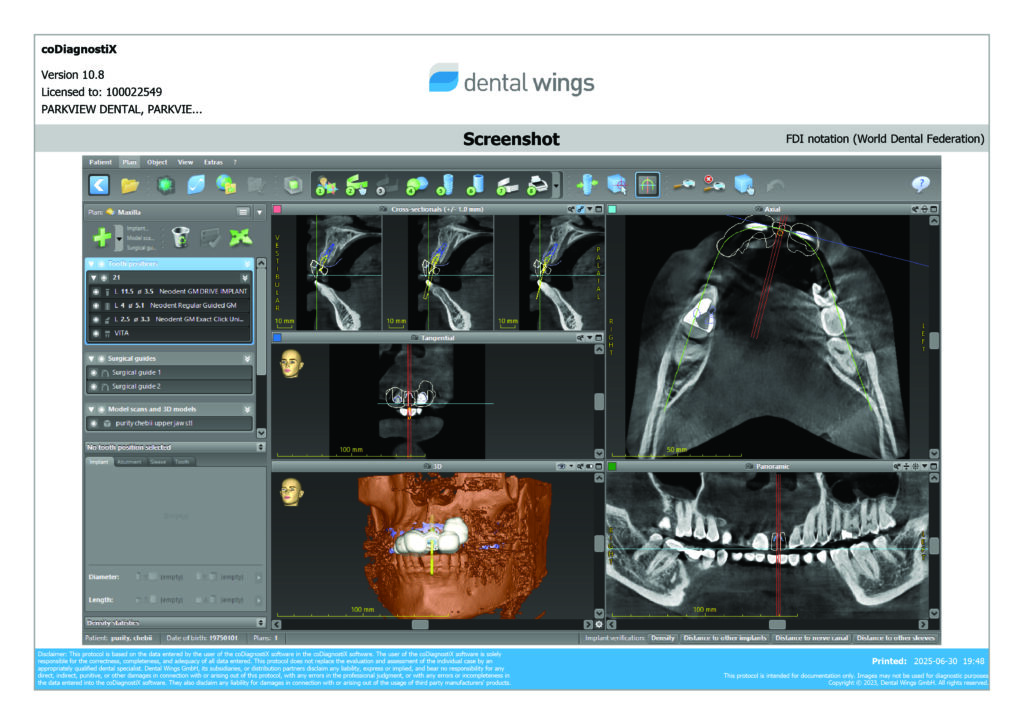This screenshot has height=724, width=1024.
Task: Open the Plan menu
Action: tap(129, 162)
